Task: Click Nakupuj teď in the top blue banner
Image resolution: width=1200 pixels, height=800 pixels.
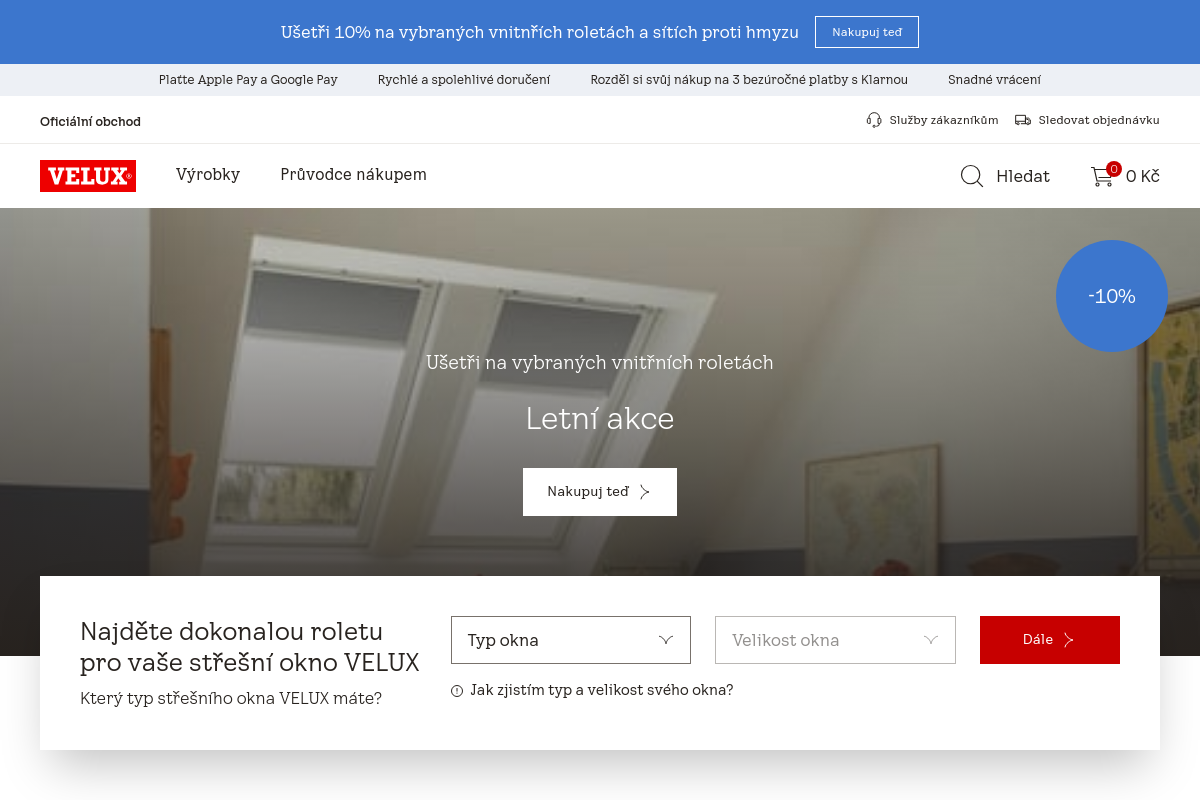Action: click(x=867, y=32)
